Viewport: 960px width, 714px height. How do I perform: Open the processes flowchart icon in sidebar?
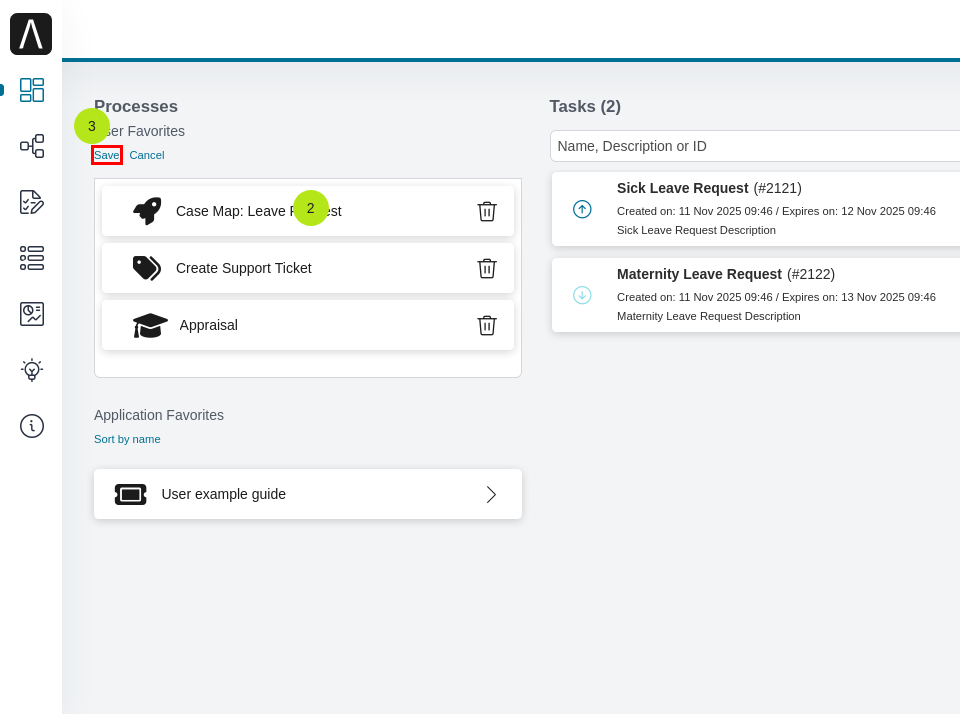(x=31, y=146)
